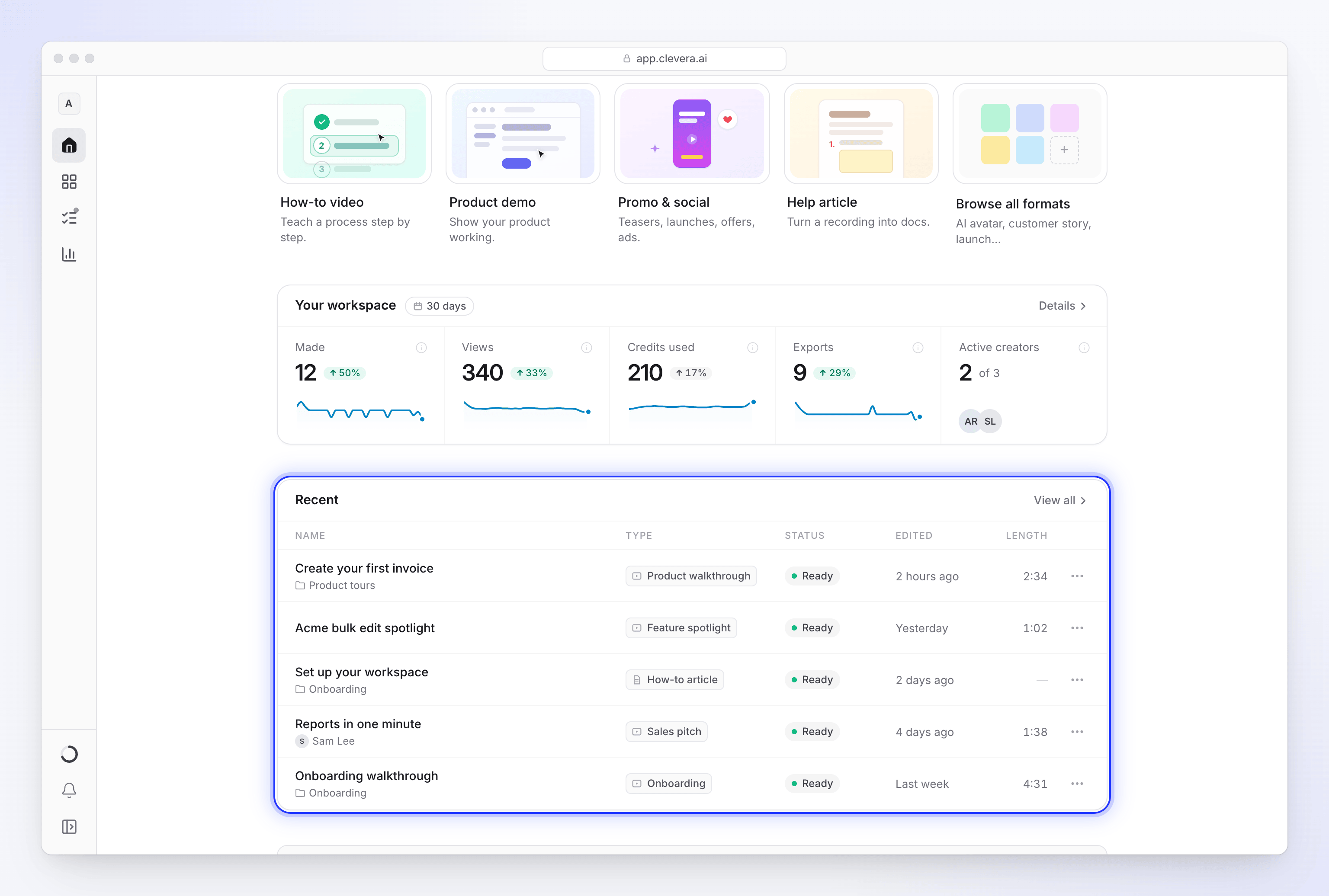Toggle the sidebar panel expand icon
Screen dimensions: 1329x896
click(69, 826)
